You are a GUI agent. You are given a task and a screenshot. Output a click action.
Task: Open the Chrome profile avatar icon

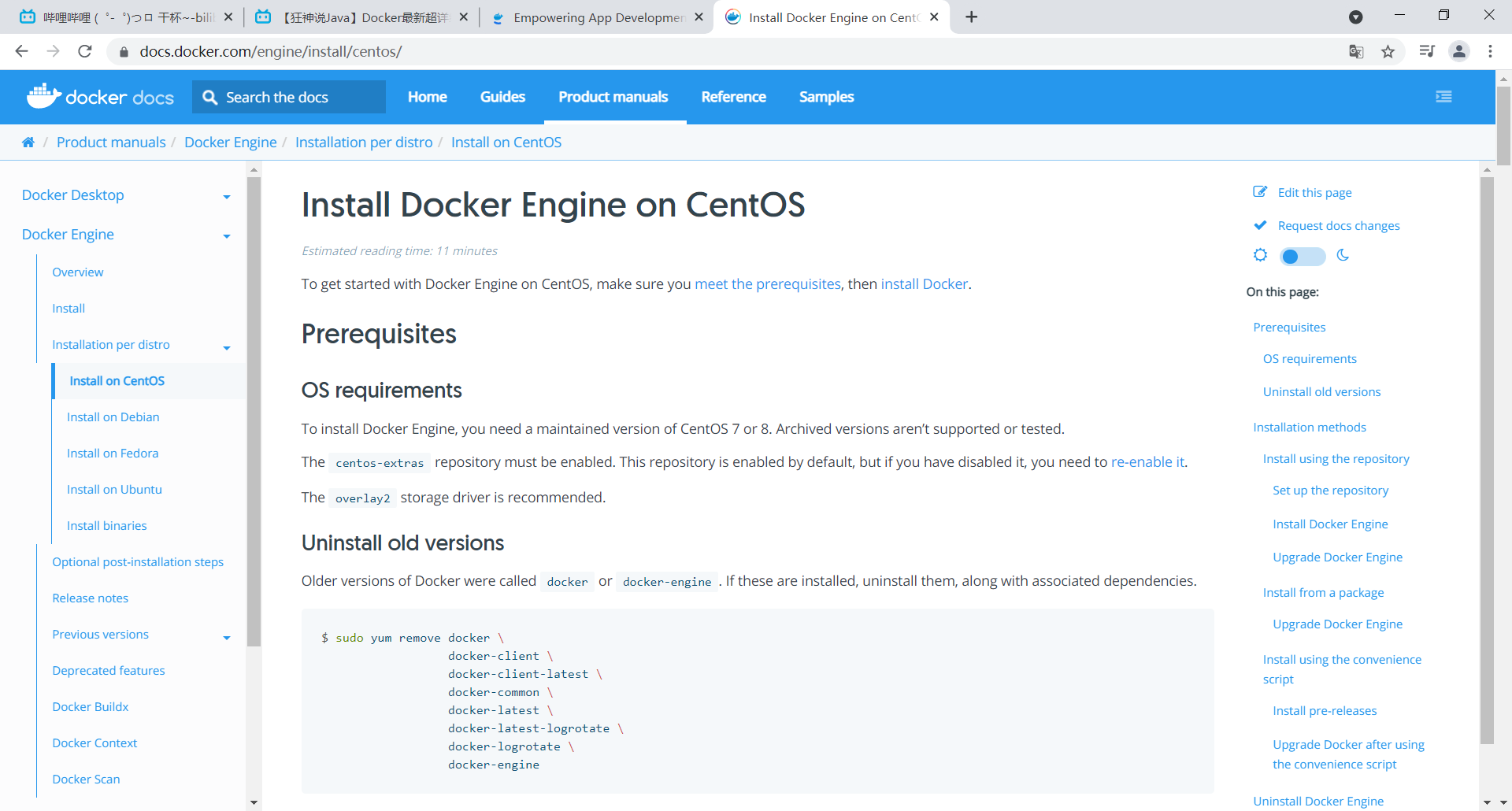[x=1459, y=52]
